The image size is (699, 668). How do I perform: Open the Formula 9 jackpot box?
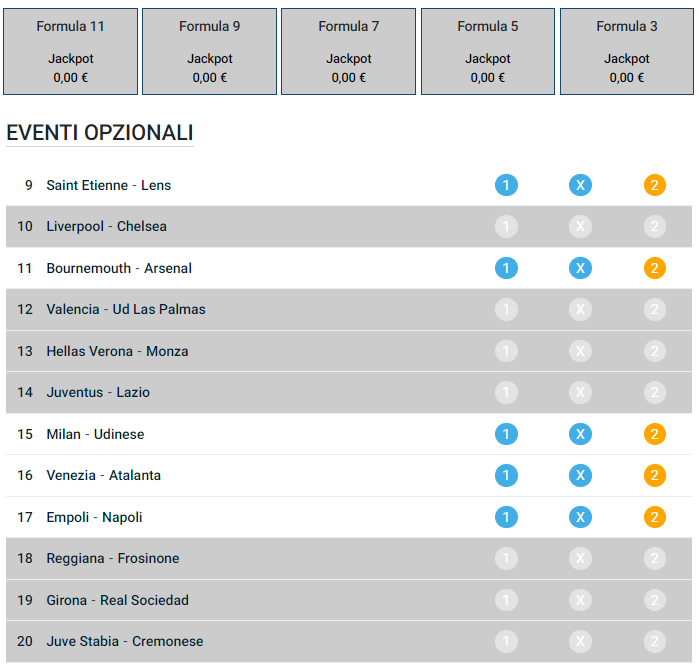tap(210, 51)
